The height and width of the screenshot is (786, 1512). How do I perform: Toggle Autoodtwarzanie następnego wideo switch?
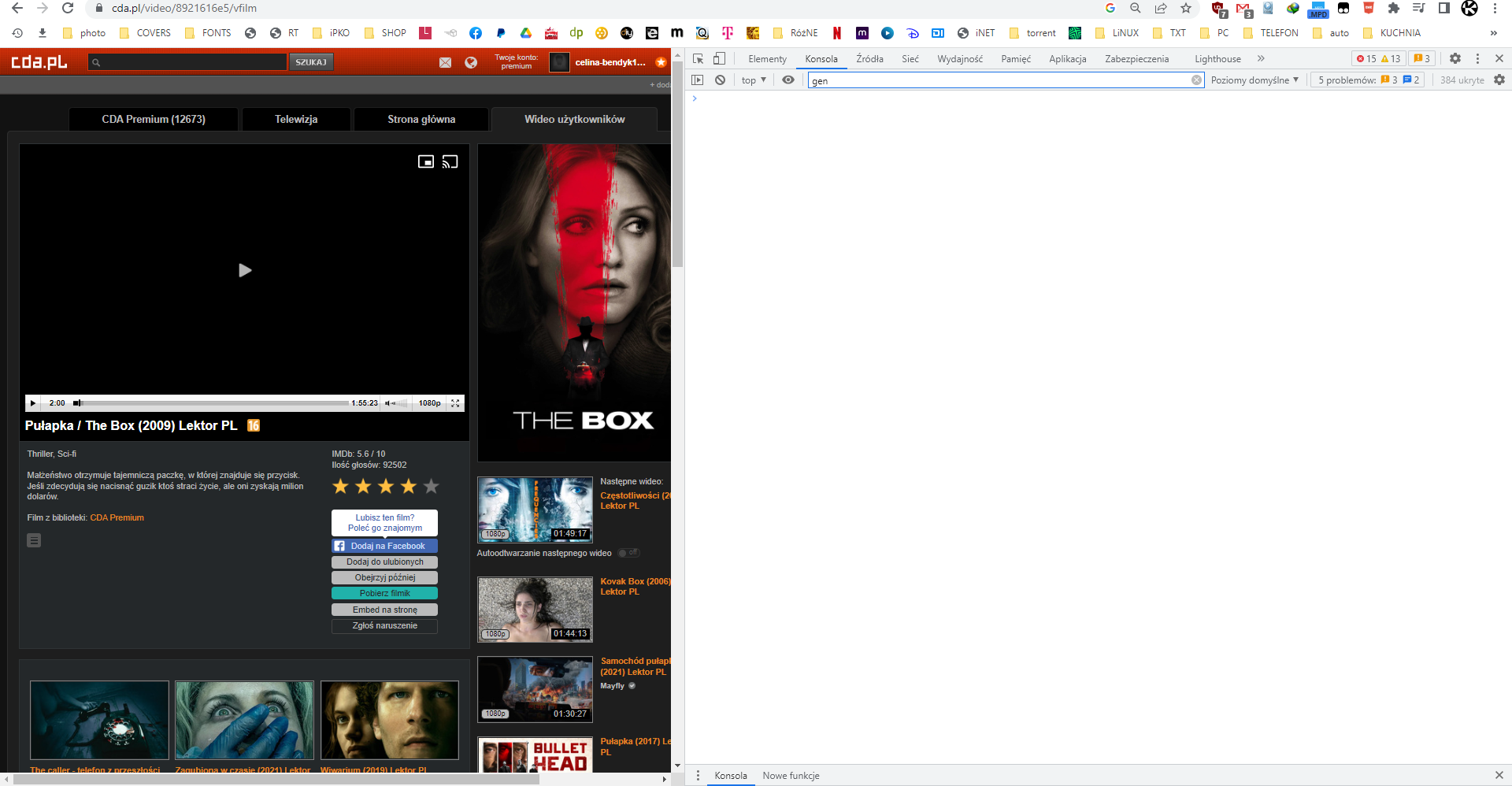[628, 553]
